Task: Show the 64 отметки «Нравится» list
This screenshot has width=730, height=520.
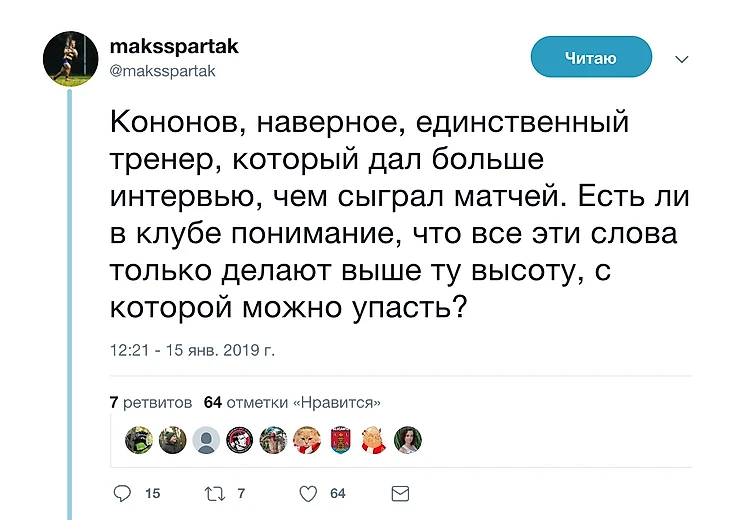Action: point(291,403)
